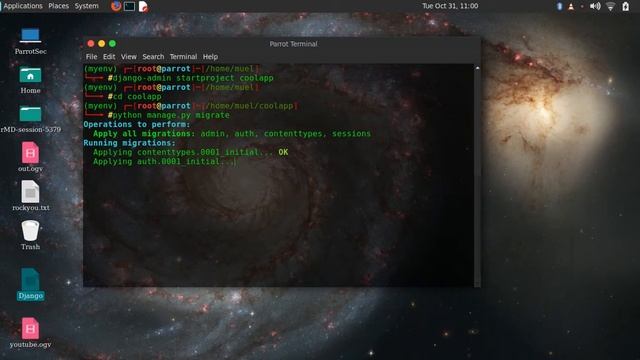This screenshot has height=360, width=640.
Task: Open the terminal File menu
Action: pos(91,57)
